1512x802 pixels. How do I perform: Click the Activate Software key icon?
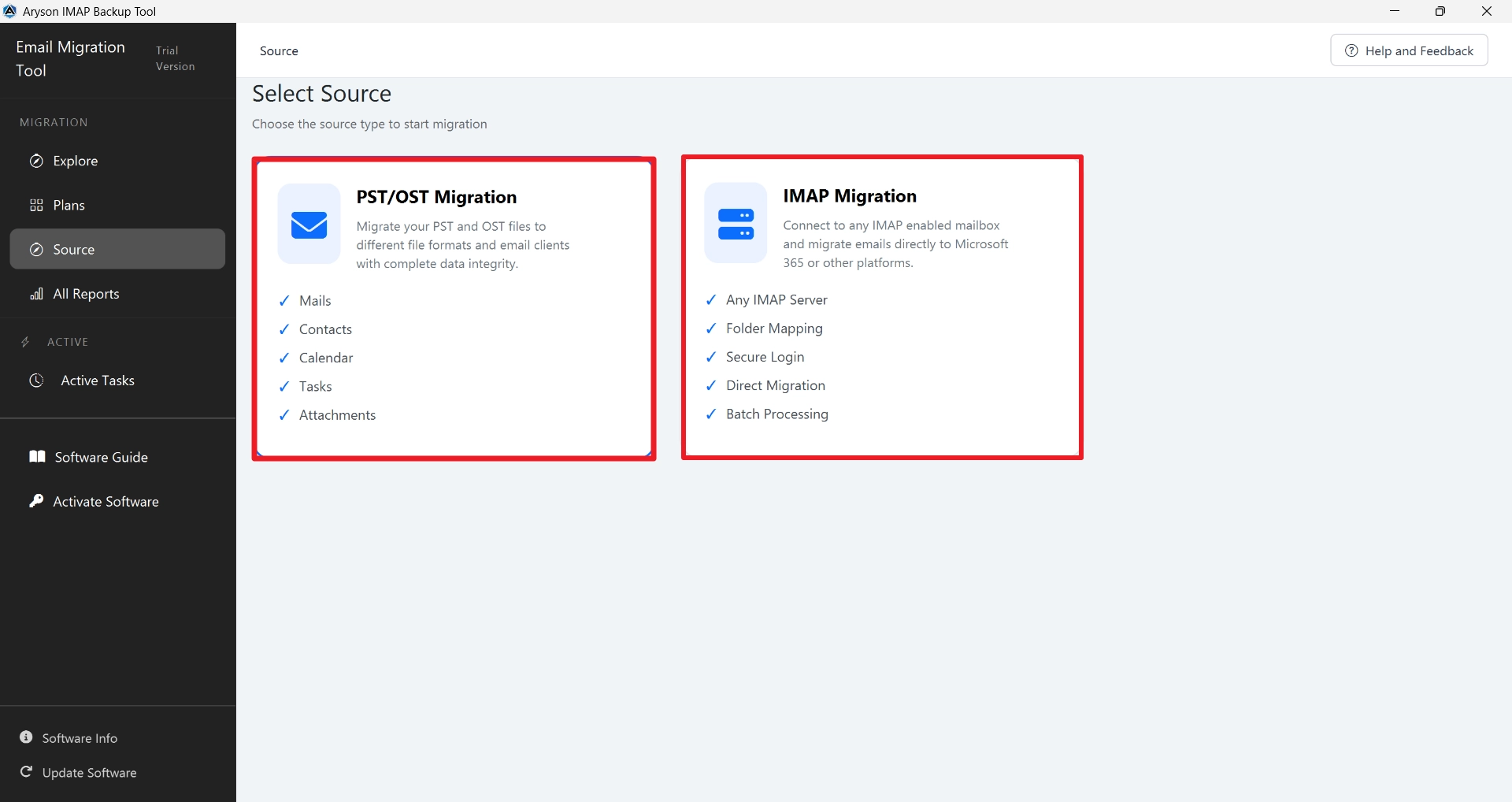coord(36,501)
